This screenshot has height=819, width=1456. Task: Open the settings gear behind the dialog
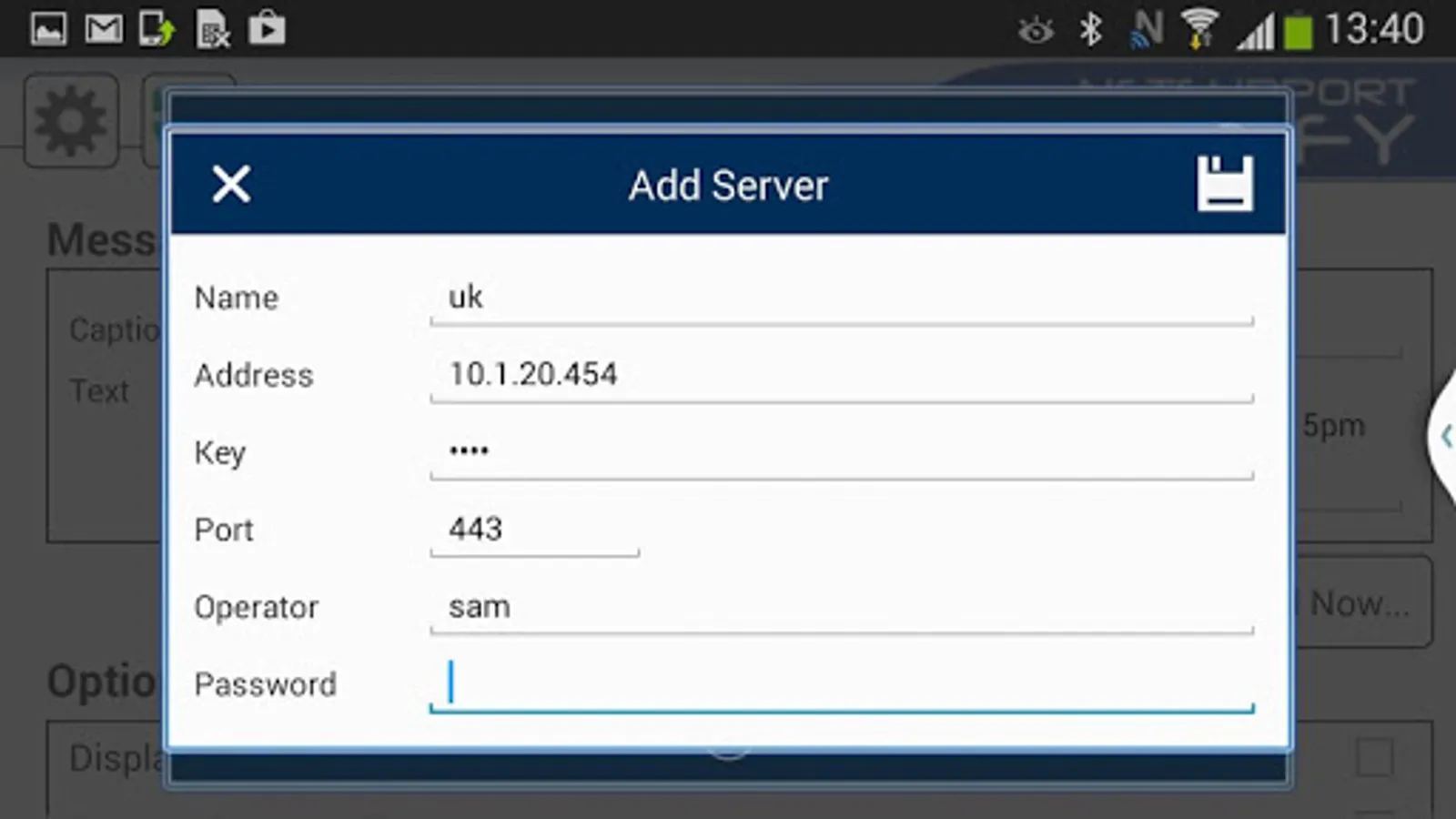[71, 121]
